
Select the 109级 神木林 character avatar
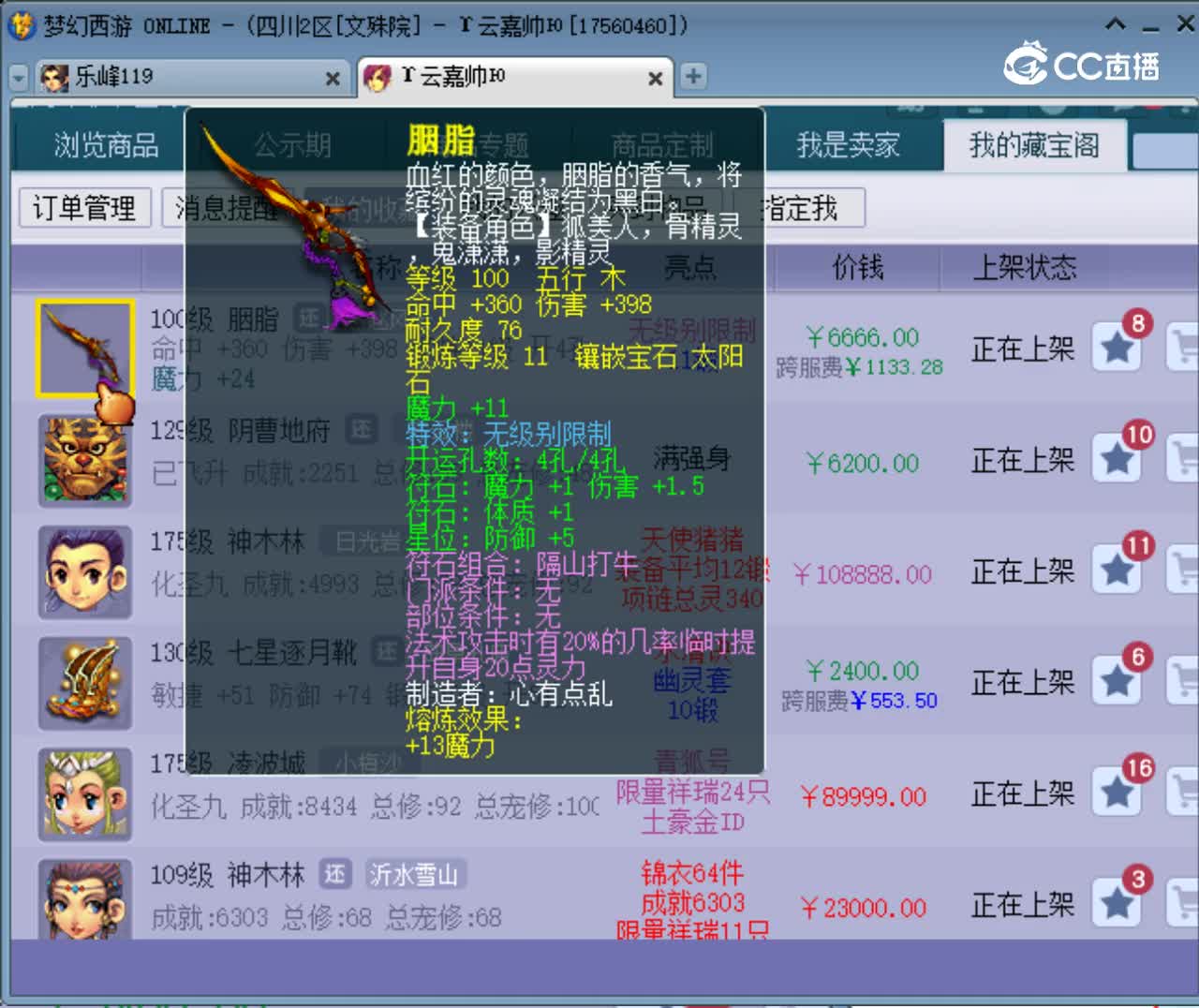click(84, 899)
